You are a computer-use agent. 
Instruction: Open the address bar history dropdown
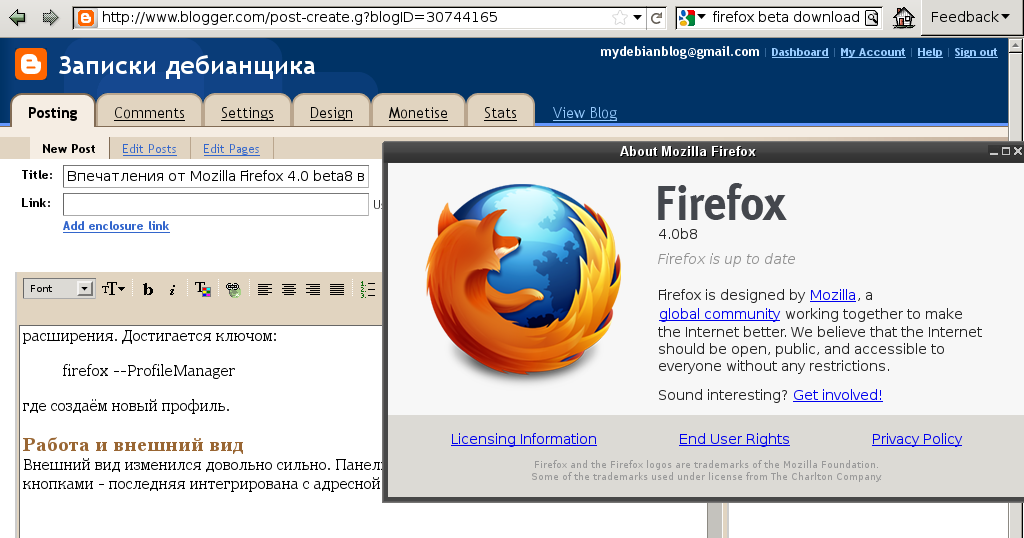click(637, 18)
